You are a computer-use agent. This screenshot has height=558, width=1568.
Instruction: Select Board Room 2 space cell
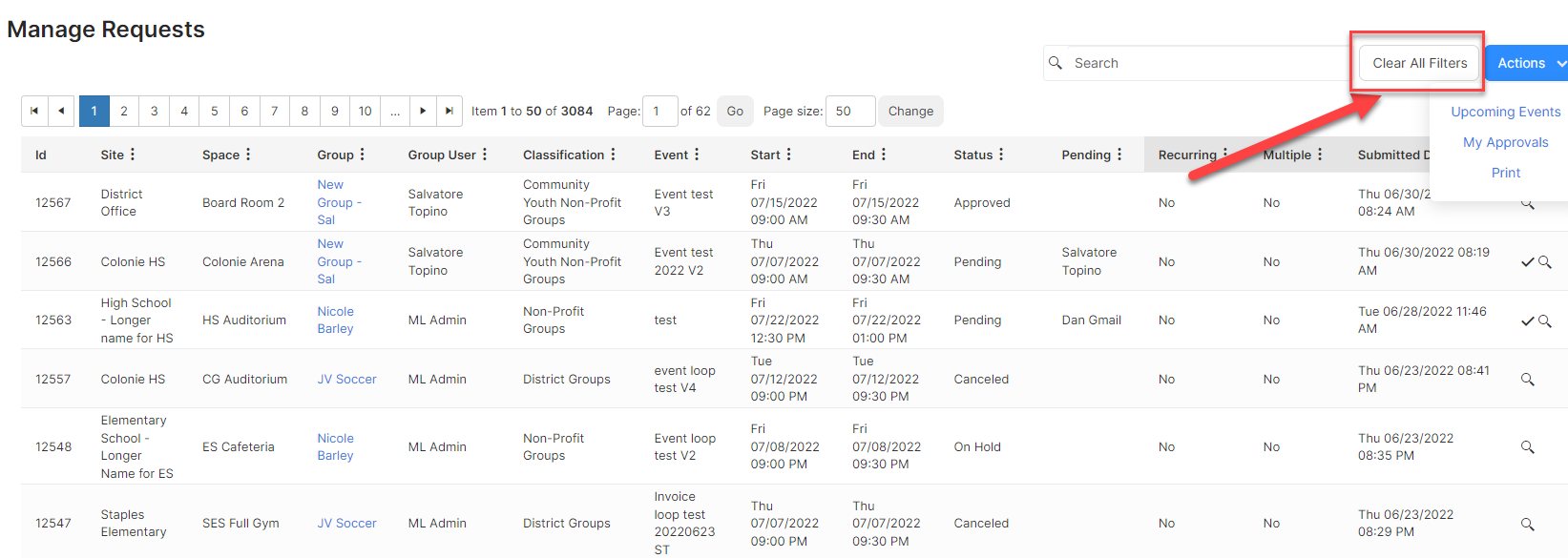pyautogui.click(x=243, y=203)
